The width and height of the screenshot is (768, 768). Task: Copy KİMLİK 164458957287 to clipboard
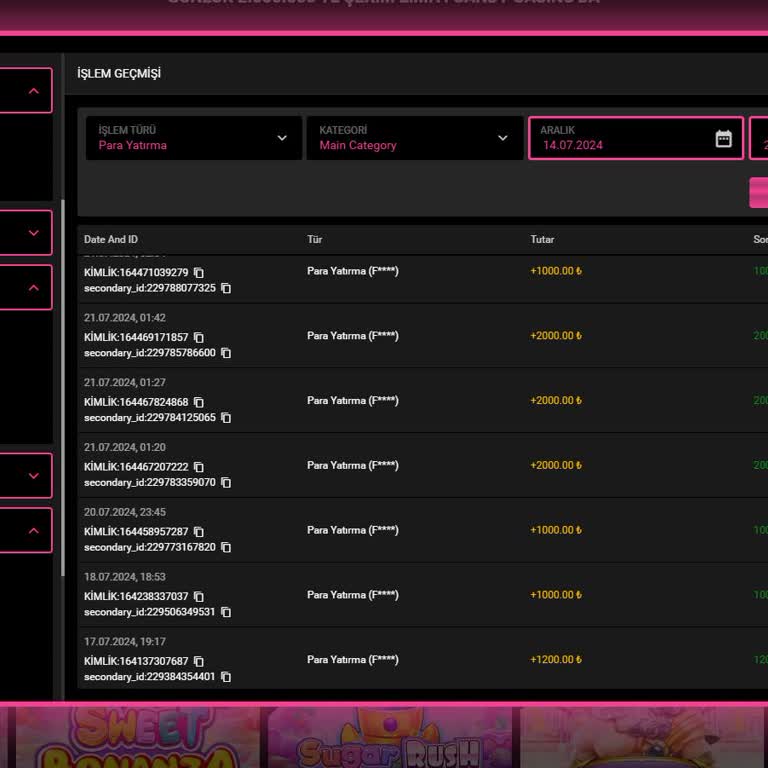(199, 532)
